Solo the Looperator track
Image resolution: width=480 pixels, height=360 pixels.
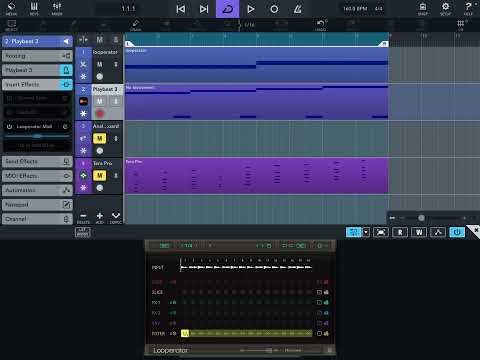[x=116, y=64]
